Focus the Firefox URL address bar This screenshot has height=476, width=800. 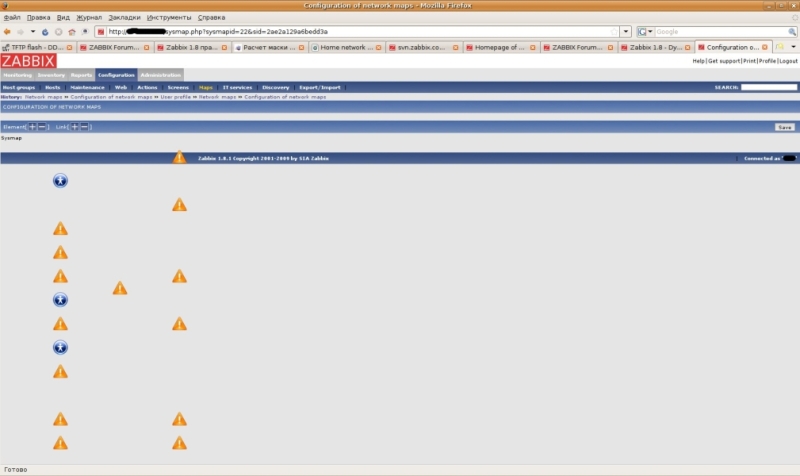point(357,32)
